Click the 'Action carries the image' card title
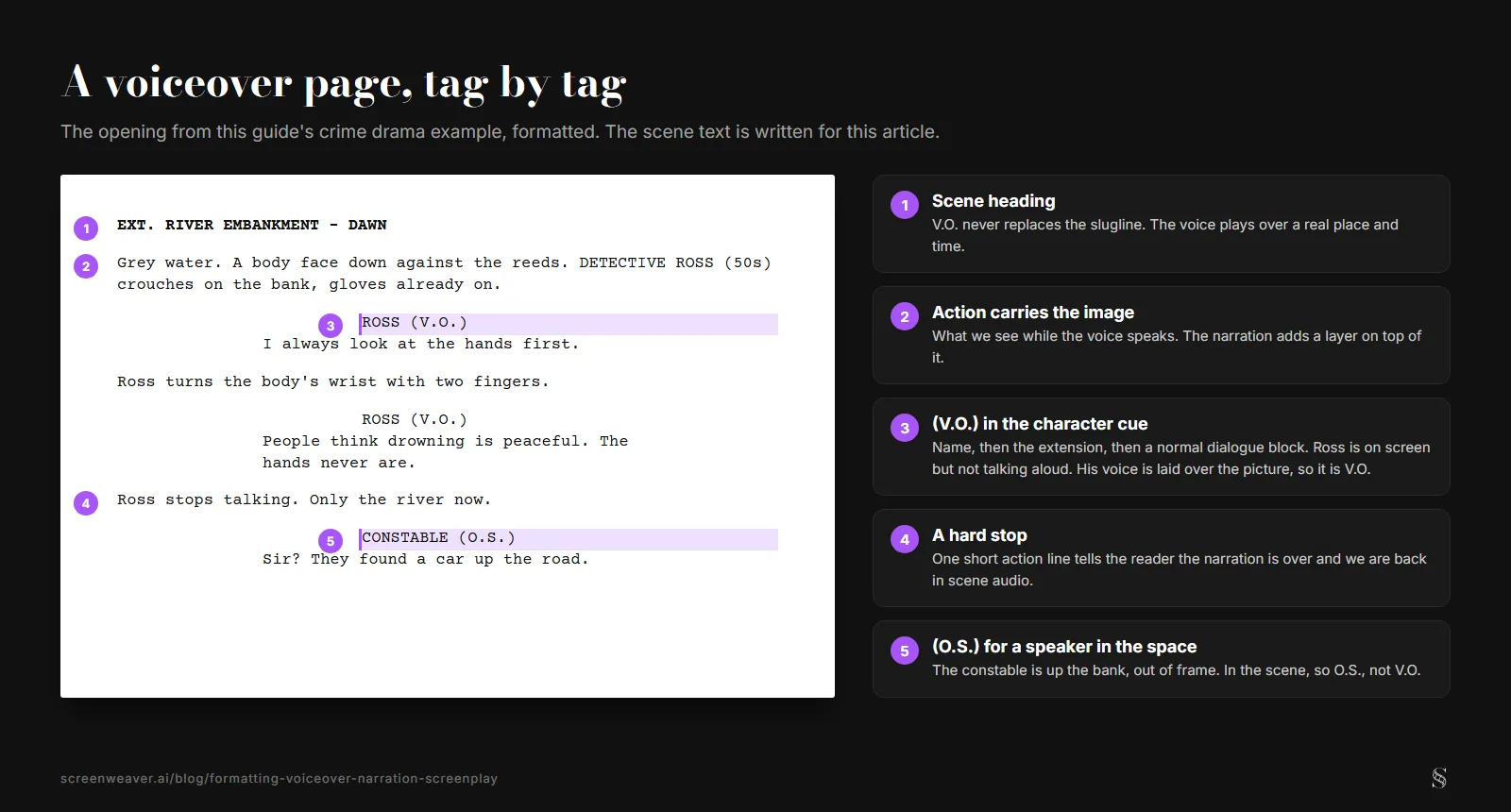This screenshot has height=812, width=1511. click(x=1033, y=313)
